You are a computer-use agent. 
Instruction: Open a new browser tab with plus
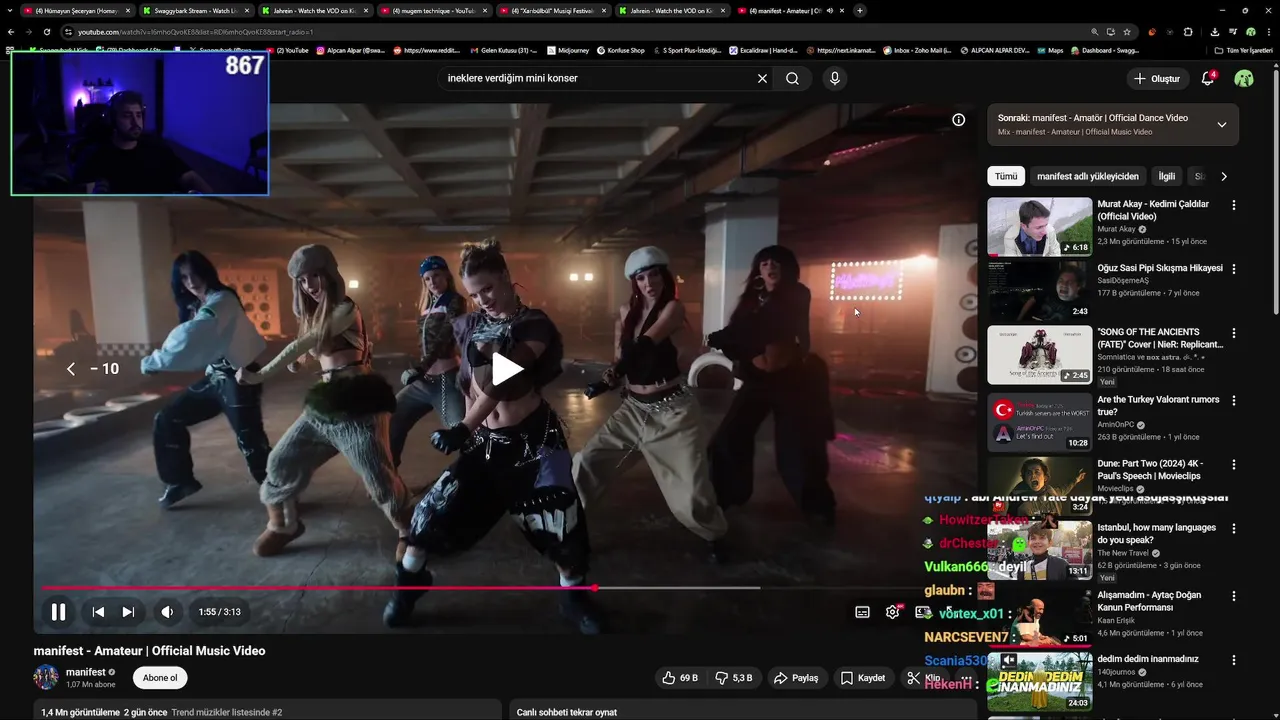[860, 11]
